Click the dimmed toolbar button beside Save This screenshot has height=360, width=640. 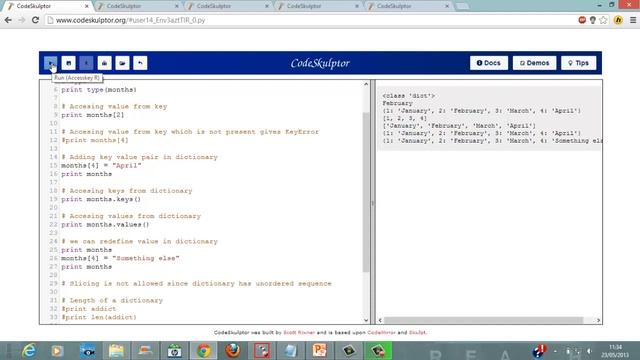point(86,63)
